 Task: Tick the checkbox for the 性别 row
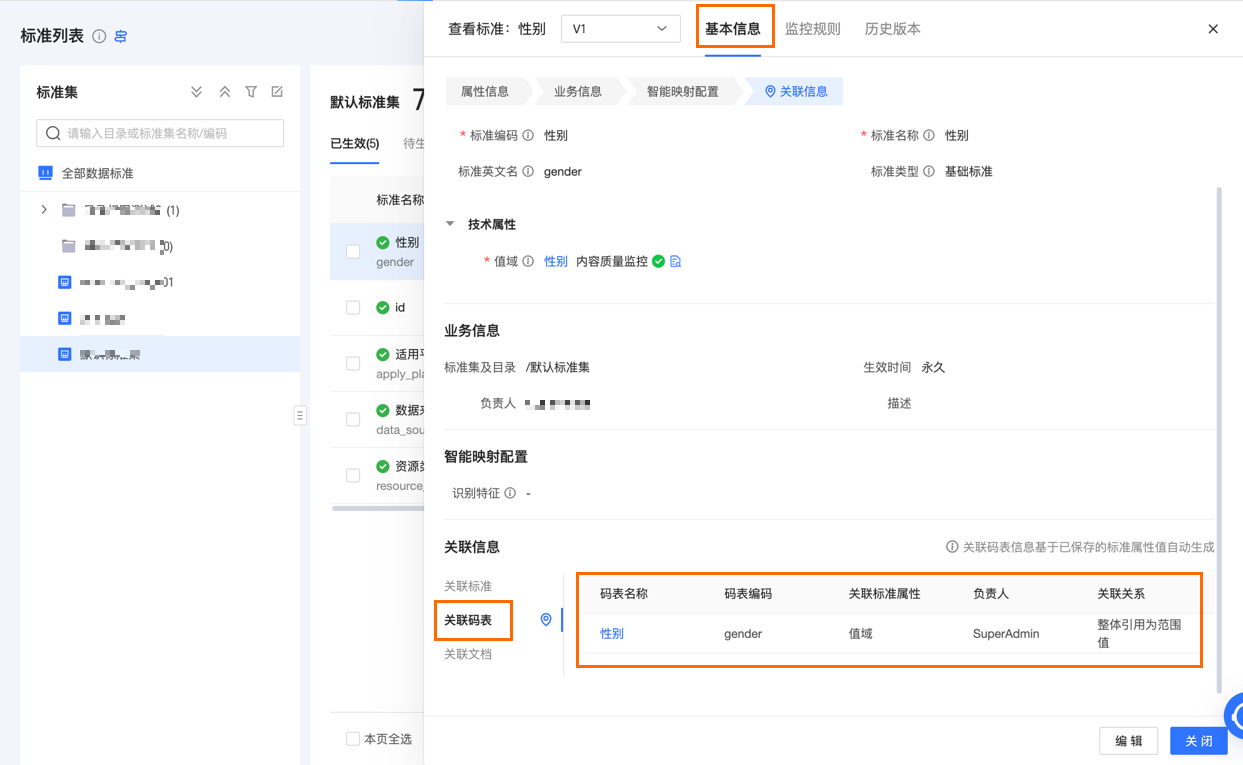(353, 252)
